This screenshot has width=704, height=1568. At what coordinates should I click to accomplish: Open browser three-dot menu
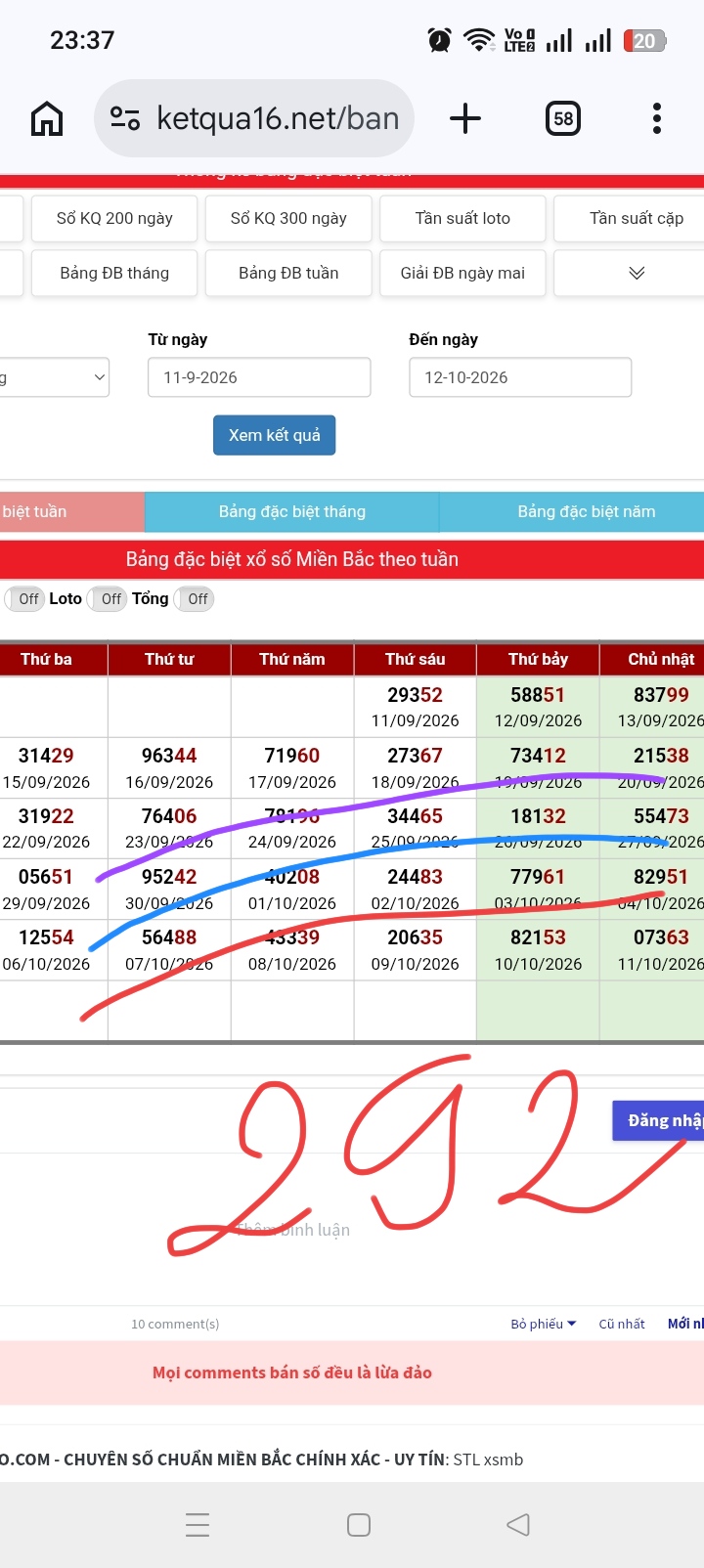pyautogui.click(x=657, y=118)
